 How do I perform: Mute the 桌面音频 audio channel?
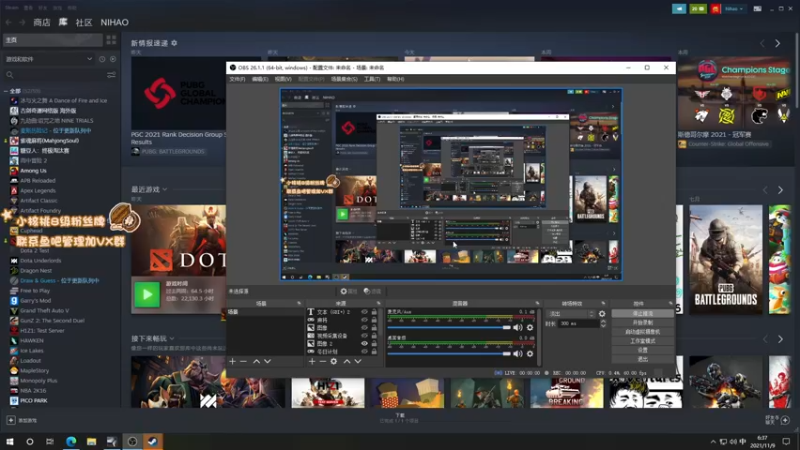click(x=518, y=354)
